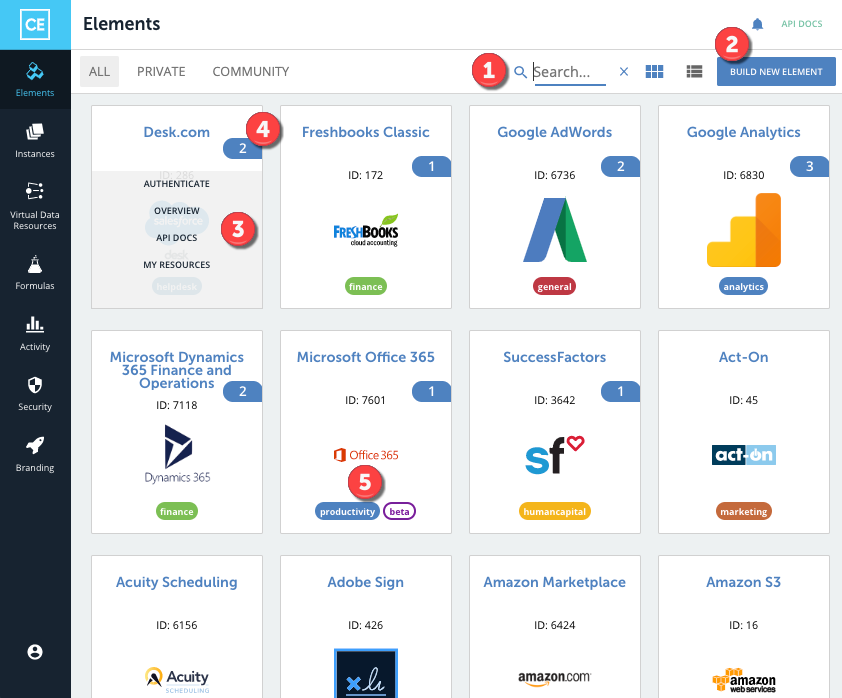Click the Acuity Scheduling logo
The image size is (842, 698).
[x=177, y=680]
